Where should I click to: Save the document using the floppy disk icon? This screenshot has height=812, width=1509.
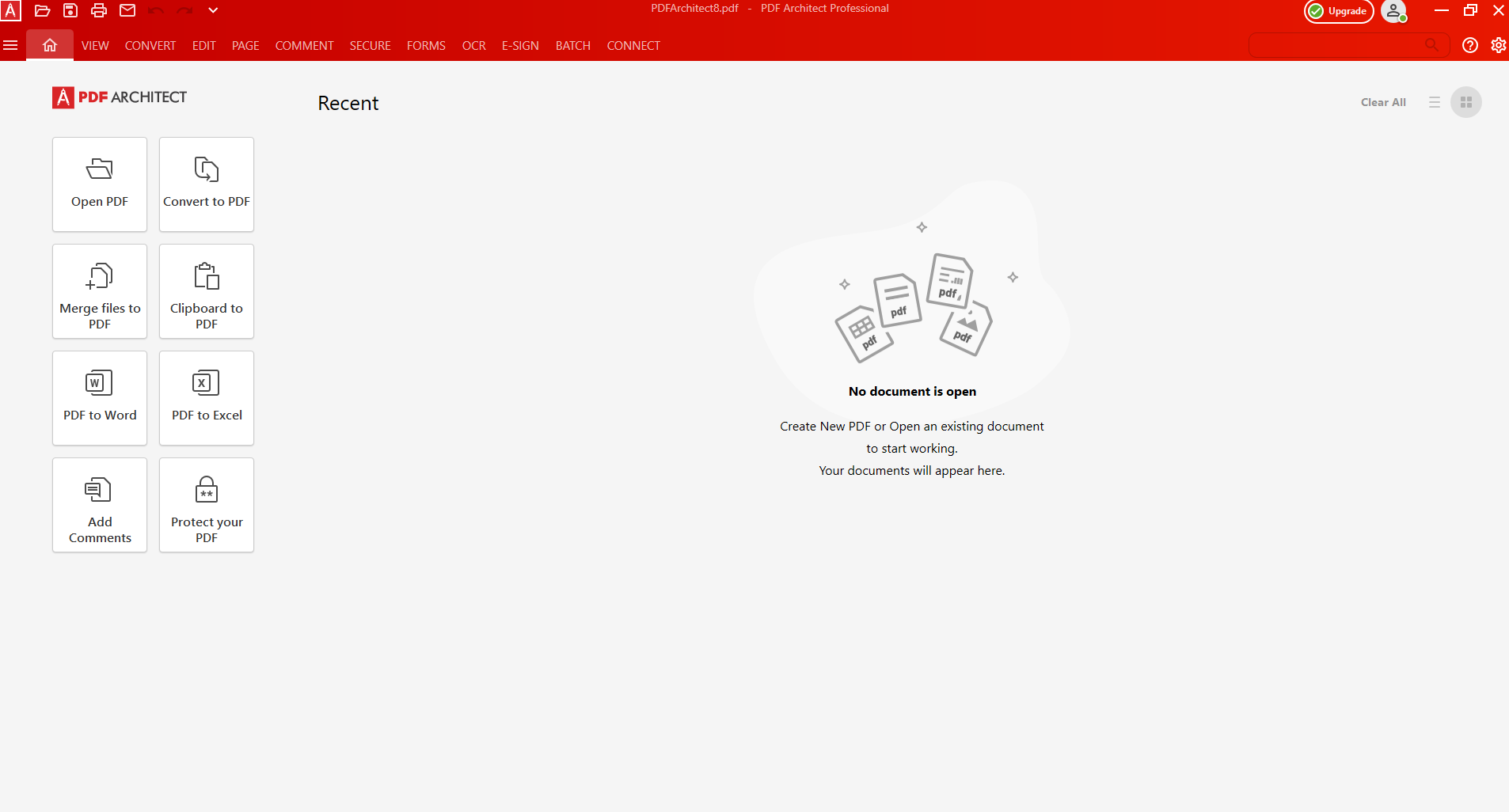tap(70, 10)
